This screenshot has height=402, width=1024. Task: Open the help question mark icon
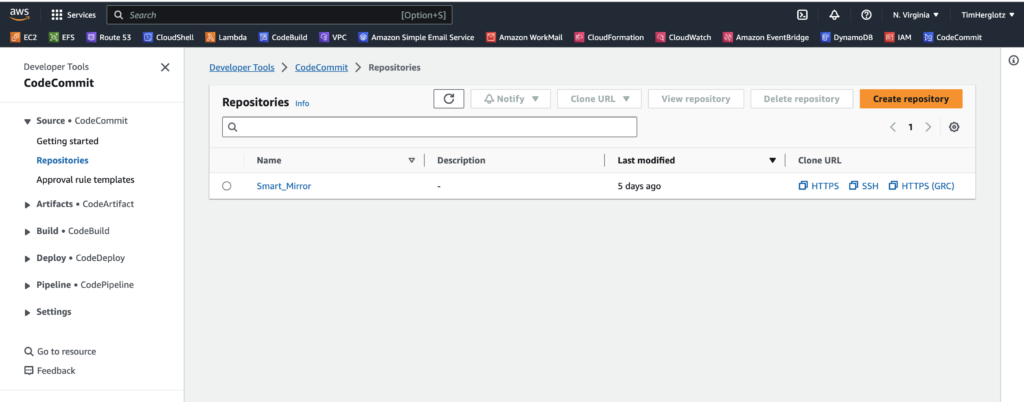point(867,14)
